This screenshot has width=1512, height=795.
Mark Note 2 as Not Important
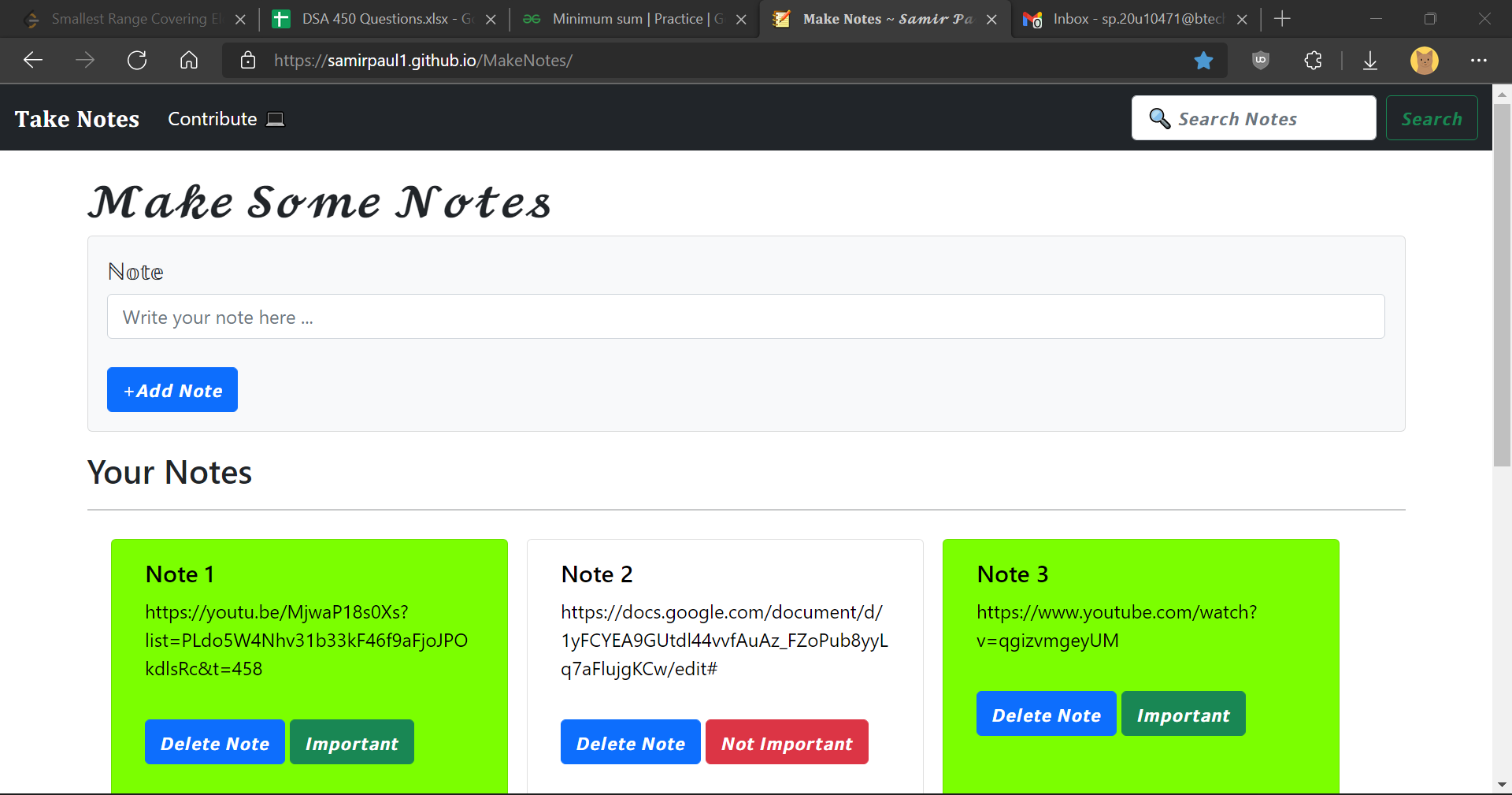click(787, 742)
